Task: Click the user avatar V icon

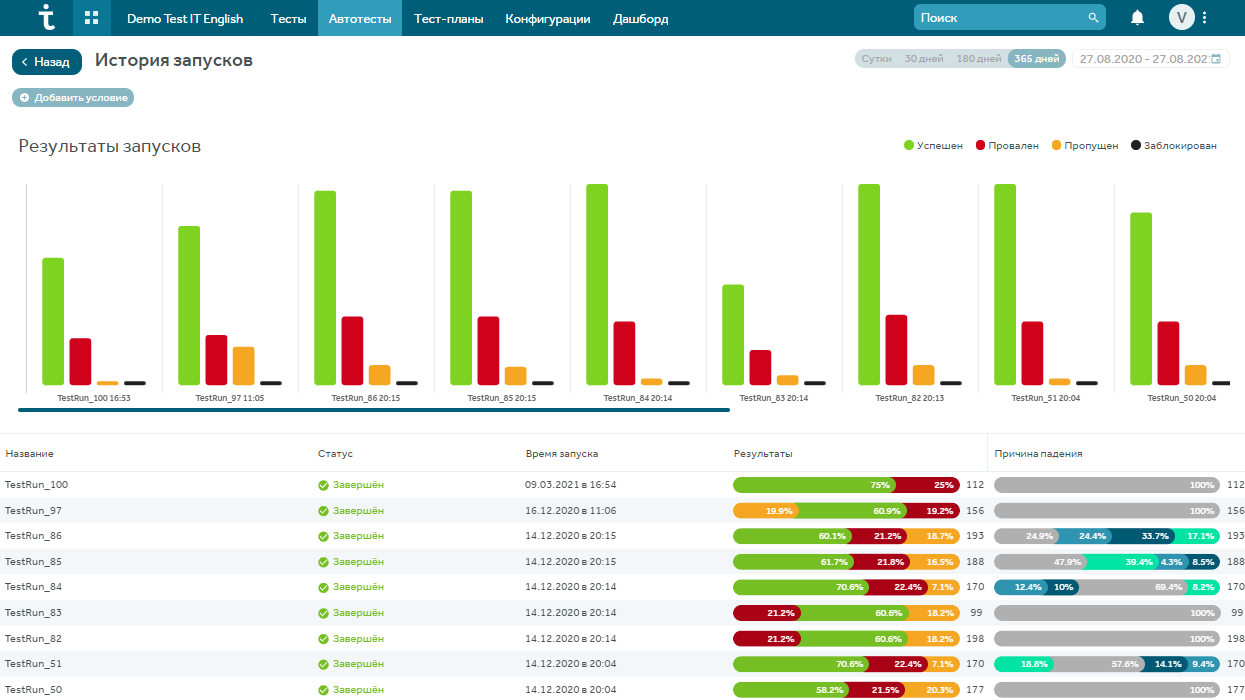Action: (1181, 18)
